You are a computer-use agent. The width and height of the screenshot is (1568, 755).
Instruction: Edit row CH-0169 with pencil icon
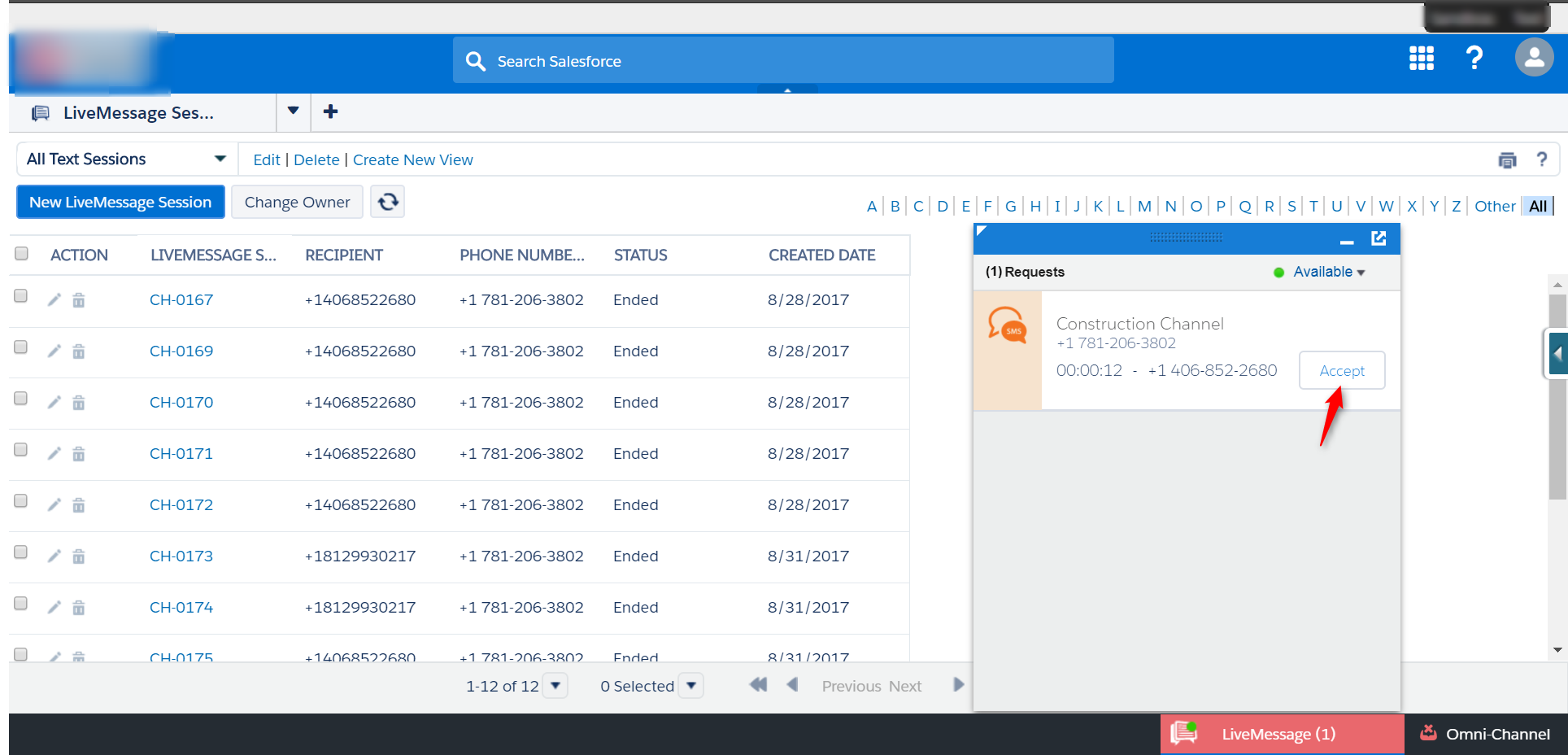[54, 351]
